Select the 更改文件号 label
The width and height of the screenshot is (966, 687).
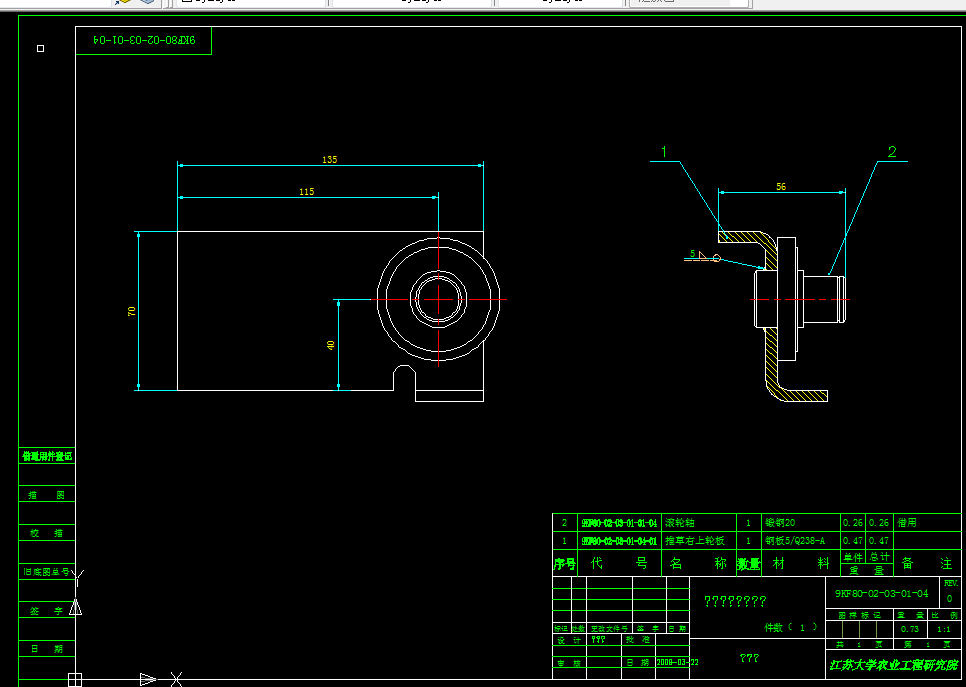tap(609, 629)
